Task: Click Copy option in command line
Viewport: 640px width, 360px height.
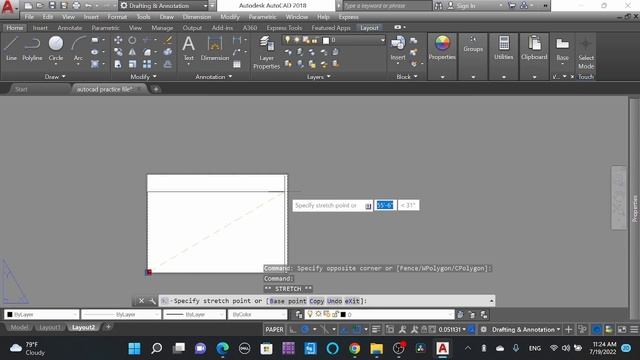Action: [316, 301]
